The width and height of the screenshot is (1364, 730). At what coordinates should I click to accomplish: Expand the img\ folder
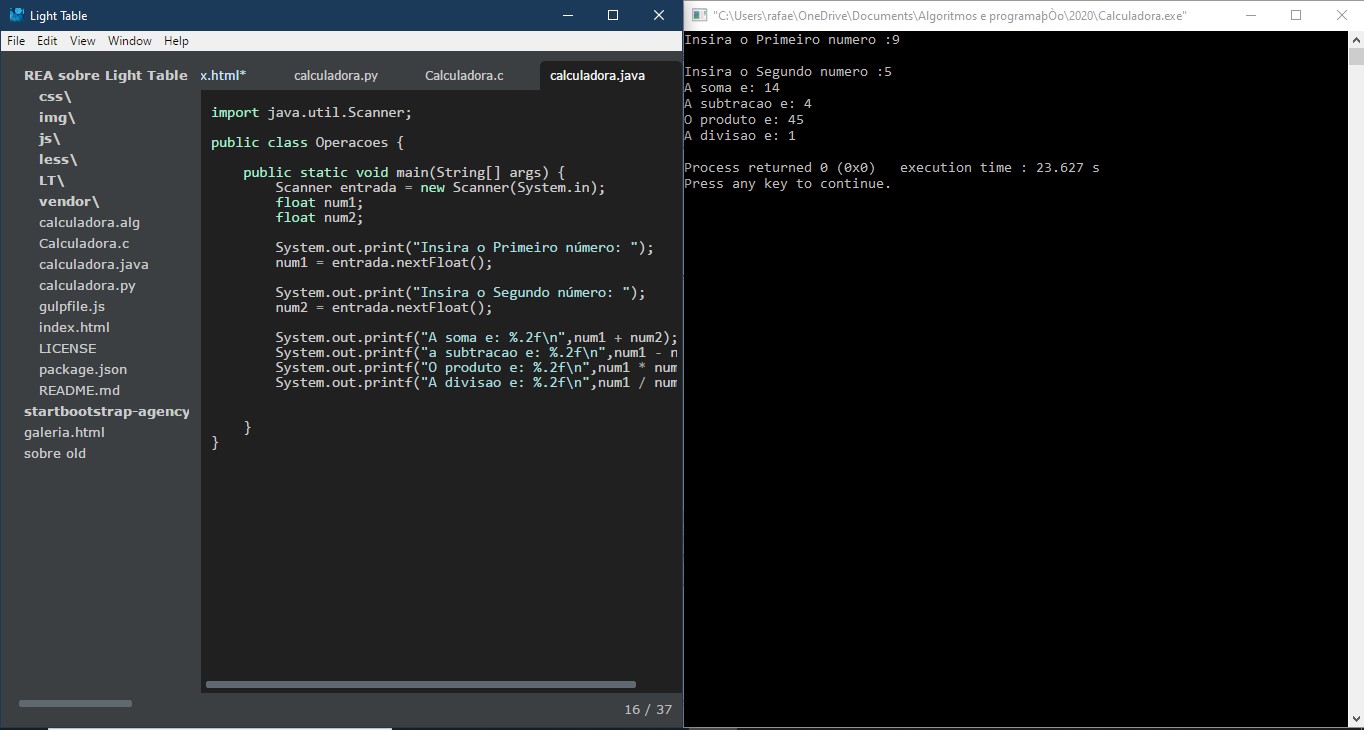coord(57,117)
